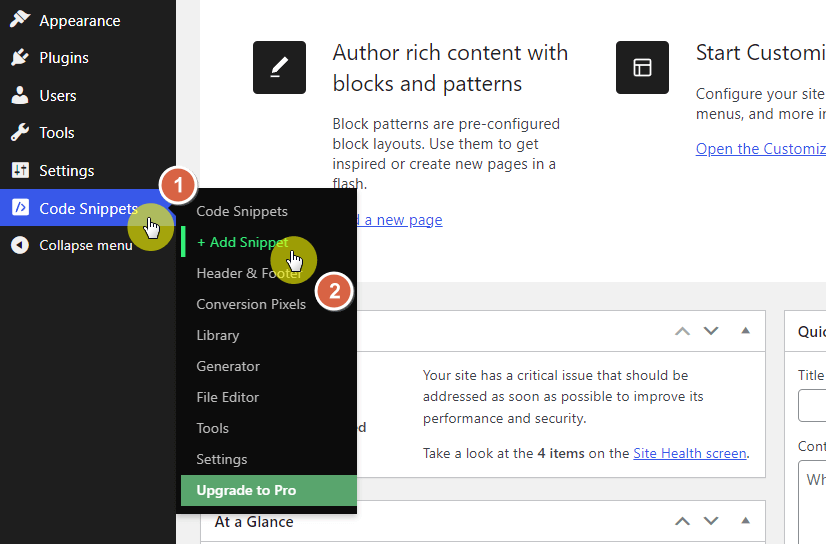Click Upgrade to Pro
826x544 pixels.
coord(269,490)
